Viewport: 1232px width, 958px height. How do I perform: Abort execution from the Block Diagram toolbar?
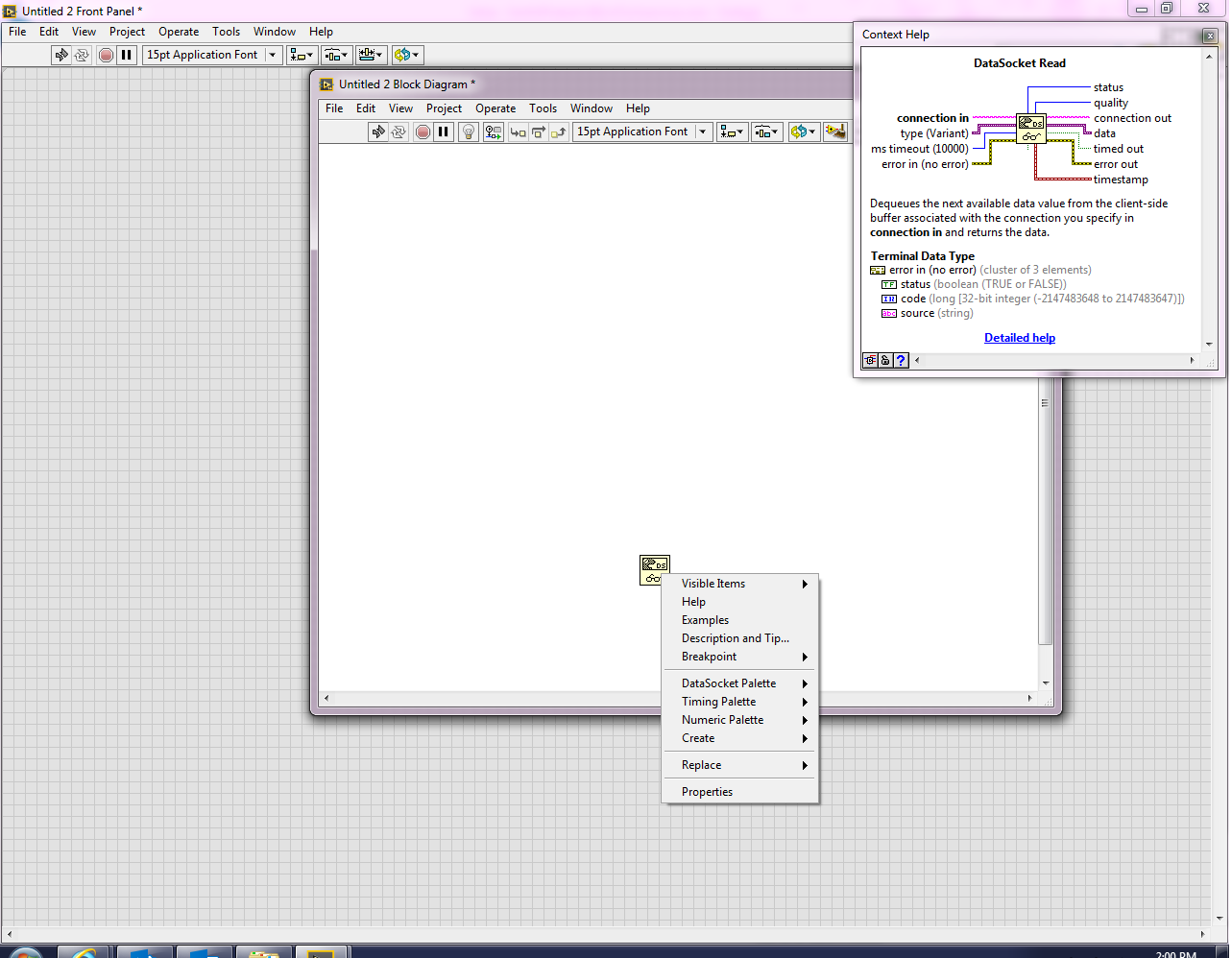(423, 132)
